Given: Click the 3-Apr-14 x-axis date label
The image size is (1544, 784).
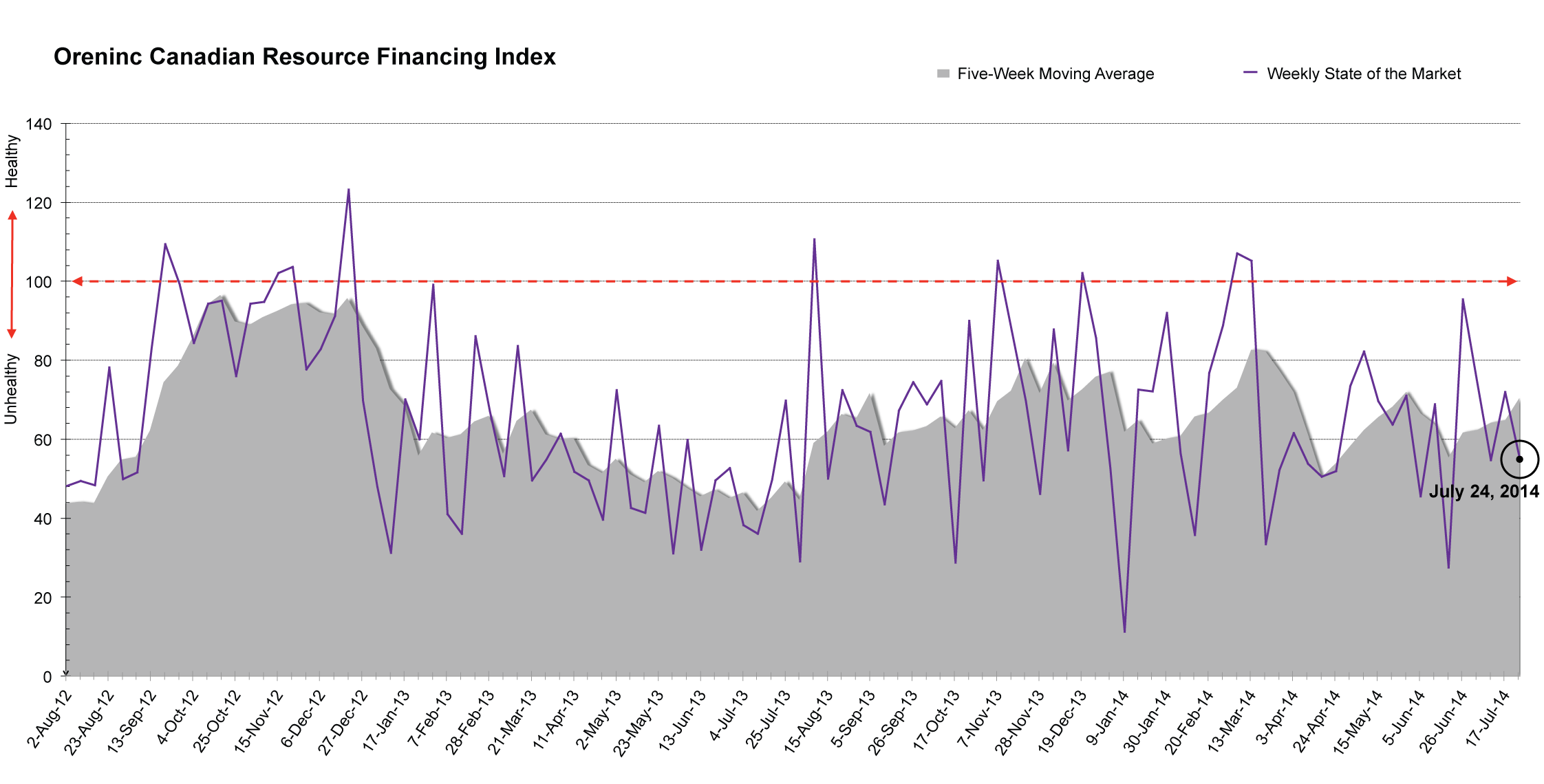Looking at the screenshot, I should pos(1278,717).
